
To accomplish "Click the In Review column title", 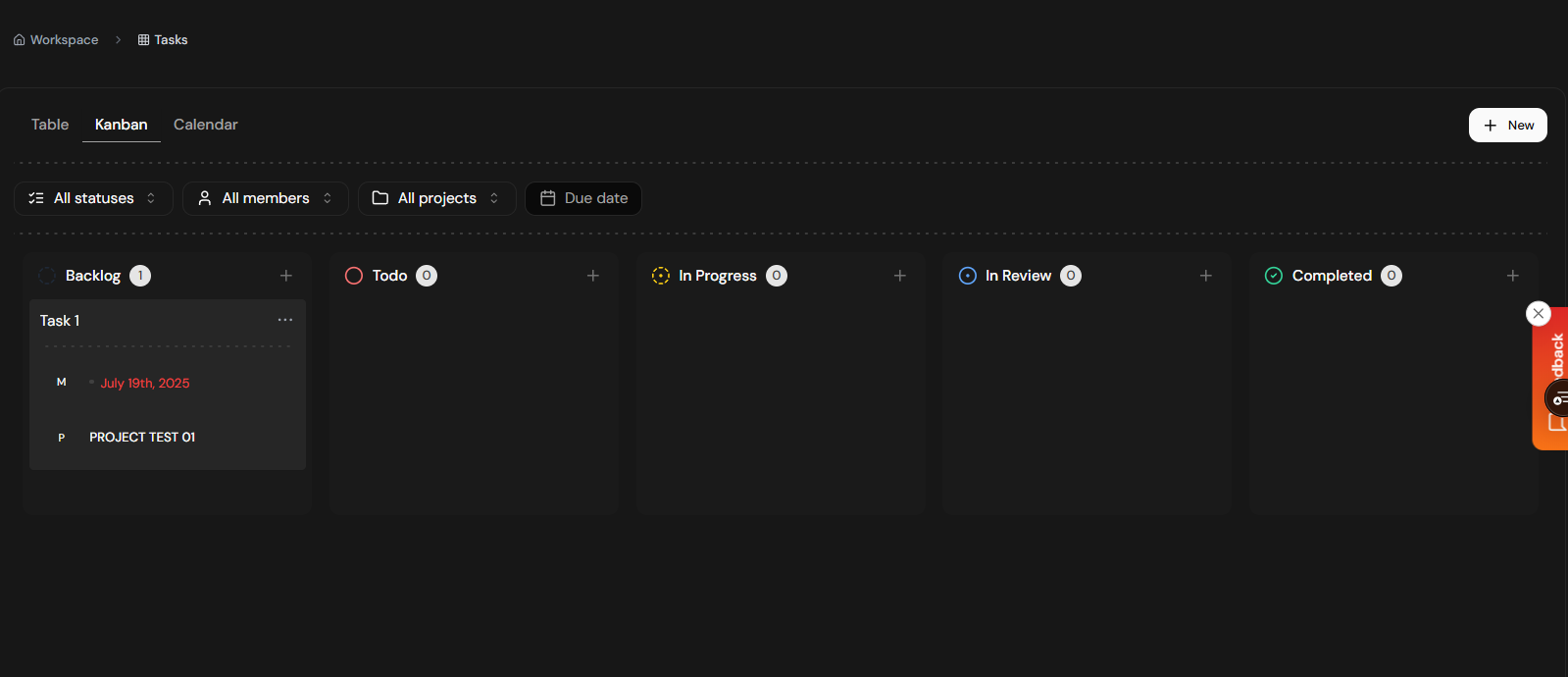I will click(1018, 276).
